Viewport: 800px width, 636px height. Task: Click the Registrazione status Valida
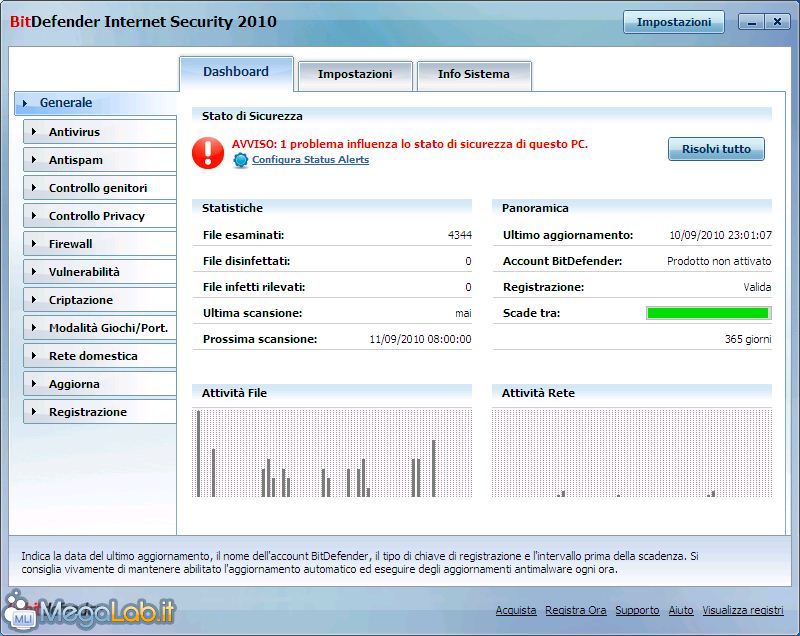point(757,287)
